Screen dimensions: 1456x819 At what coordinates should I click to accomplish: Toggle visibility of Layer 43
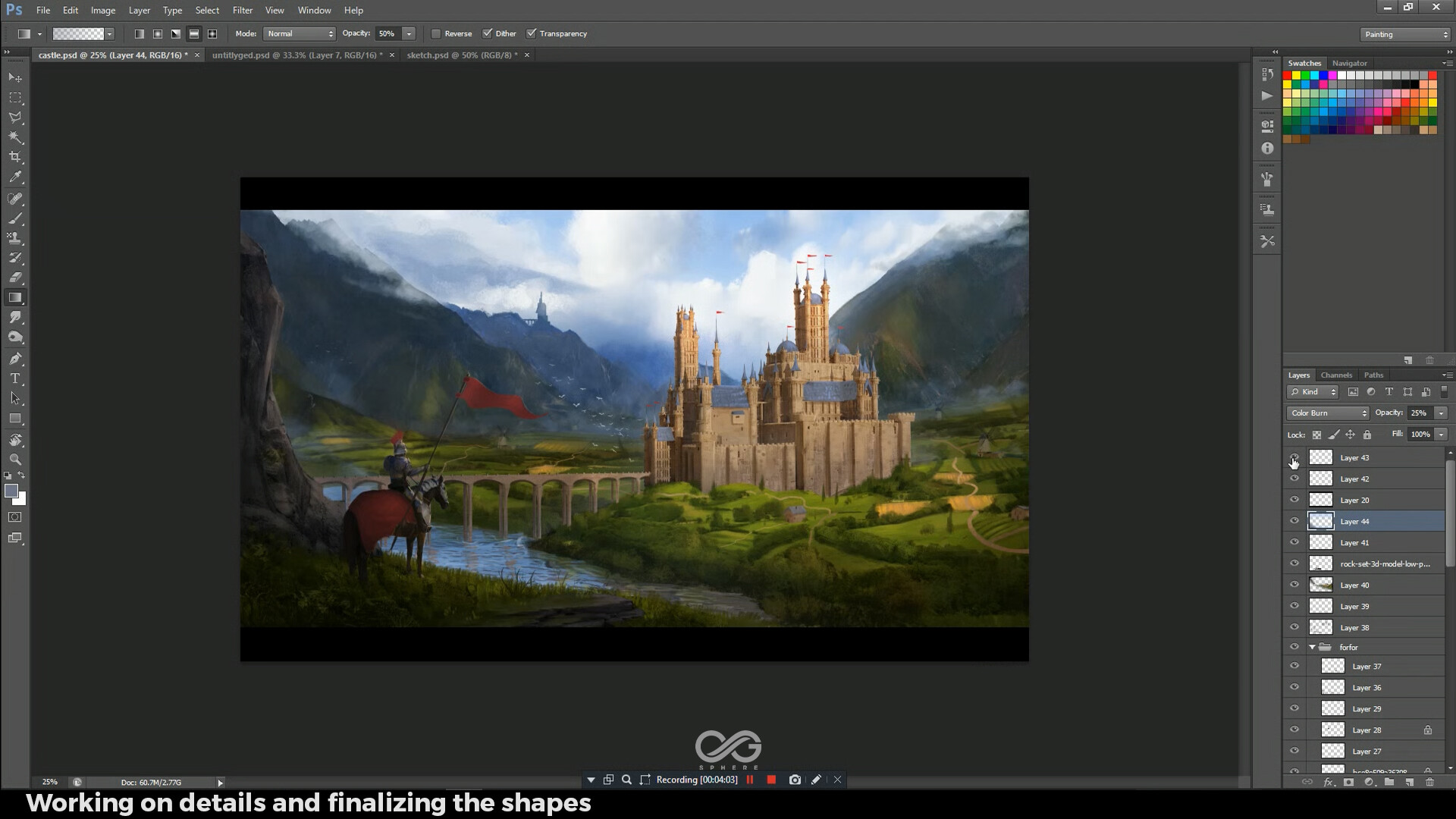tap(1295, 457)
